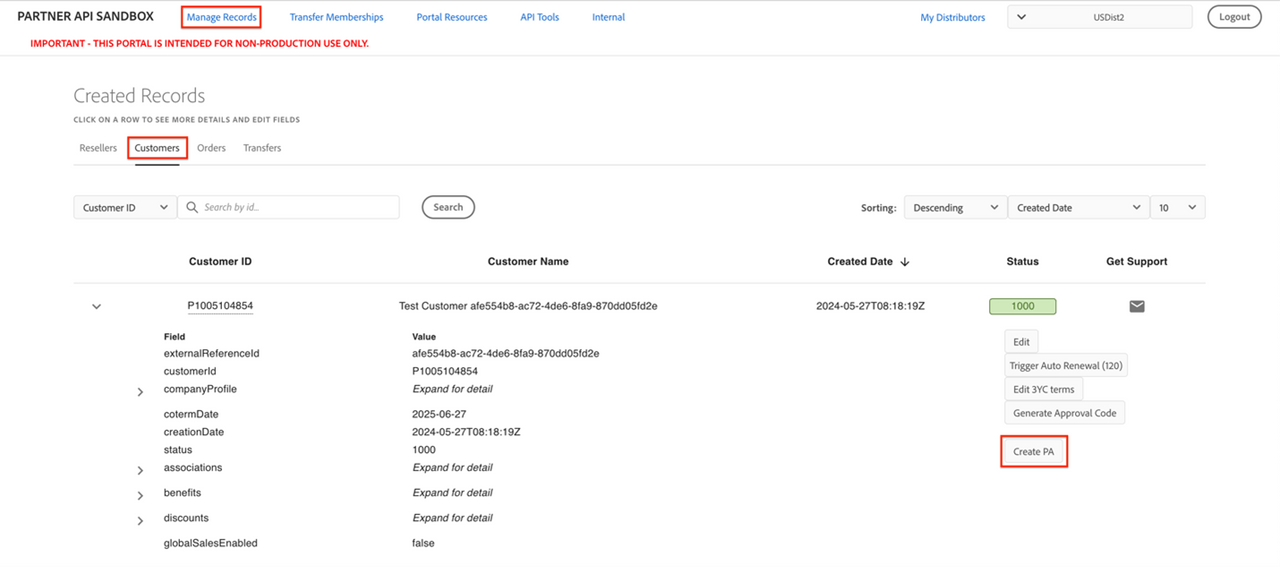
Task: Expand the benefits field details
Action: point(141,495)
